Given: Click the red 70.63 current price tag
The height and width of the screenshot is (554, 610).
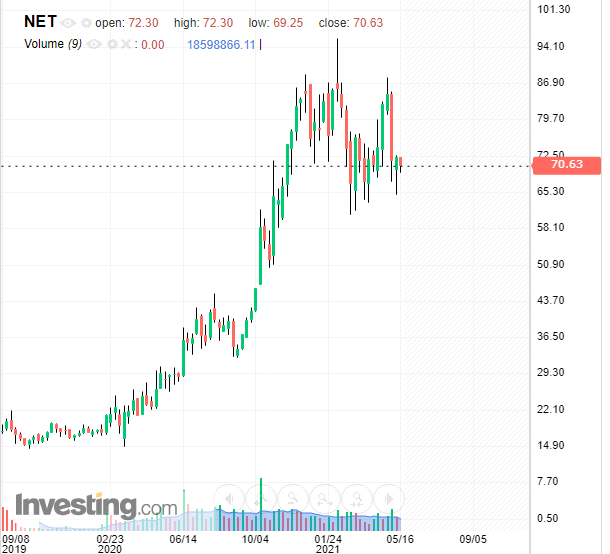Looking at the screenshot, I should coord(565,165).
